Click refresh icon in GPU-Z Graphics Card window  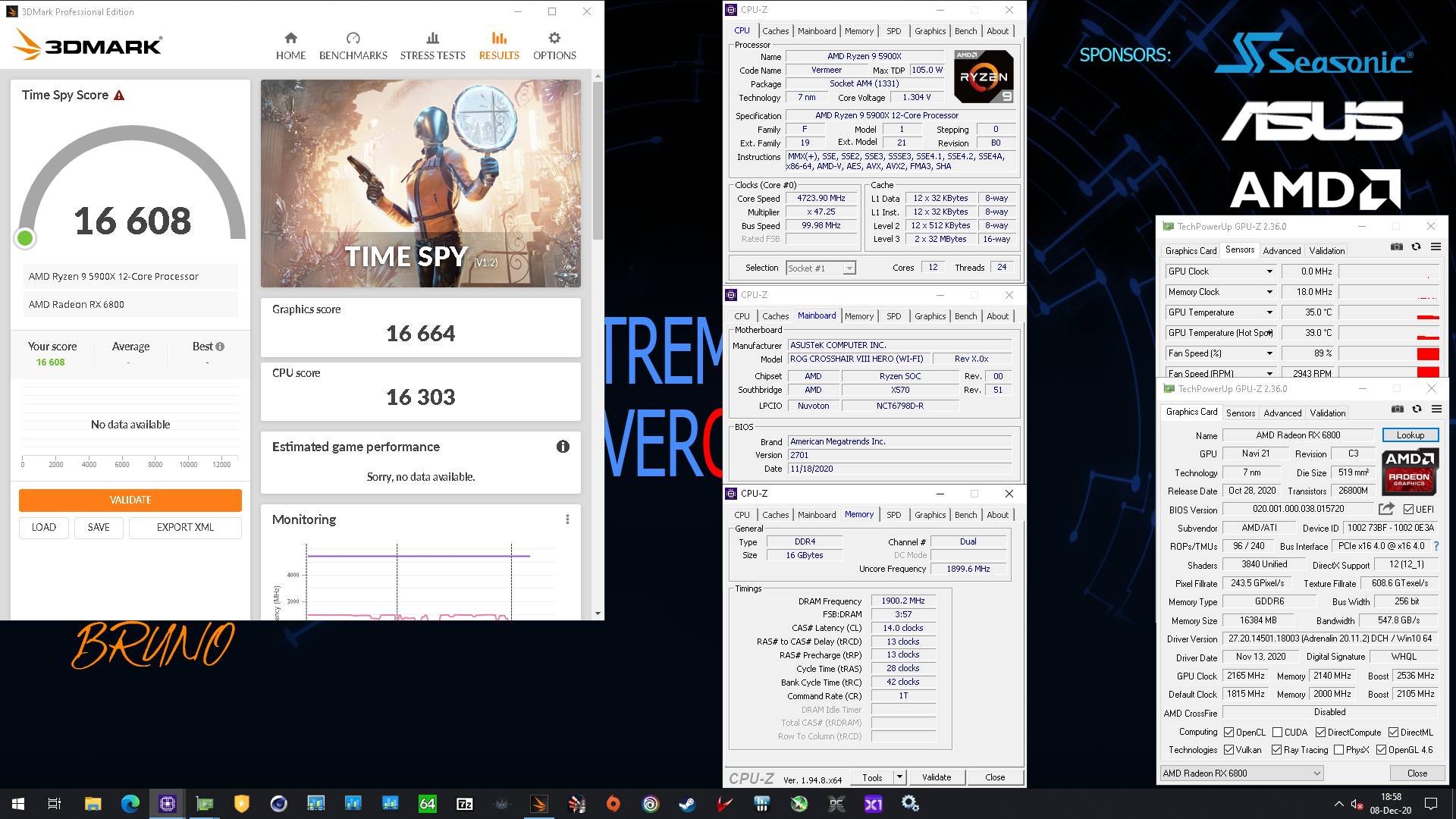click(x=1417, y=409)
